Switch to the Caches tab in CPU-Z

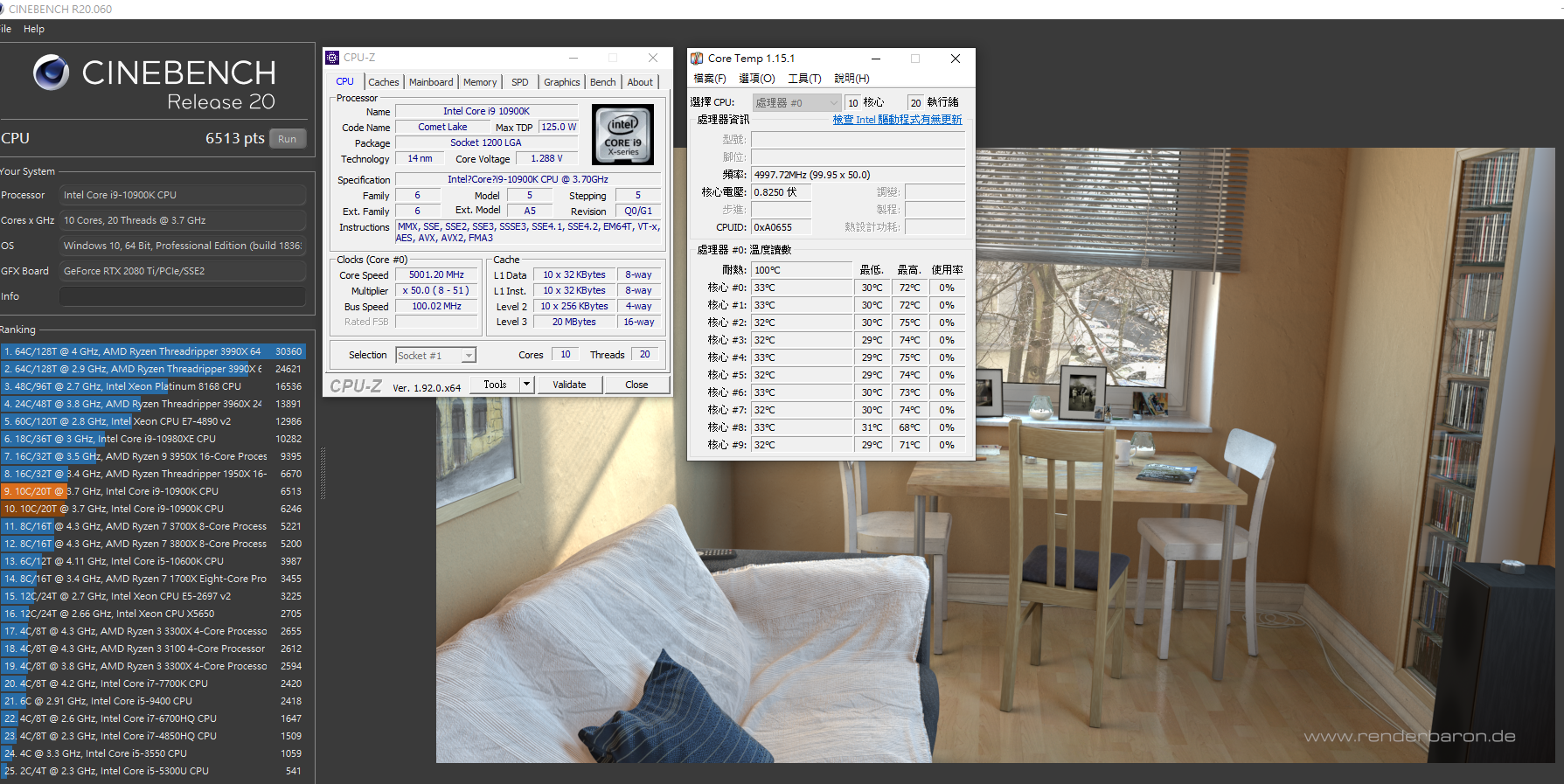pyautogui.click(x=384, y=82)
